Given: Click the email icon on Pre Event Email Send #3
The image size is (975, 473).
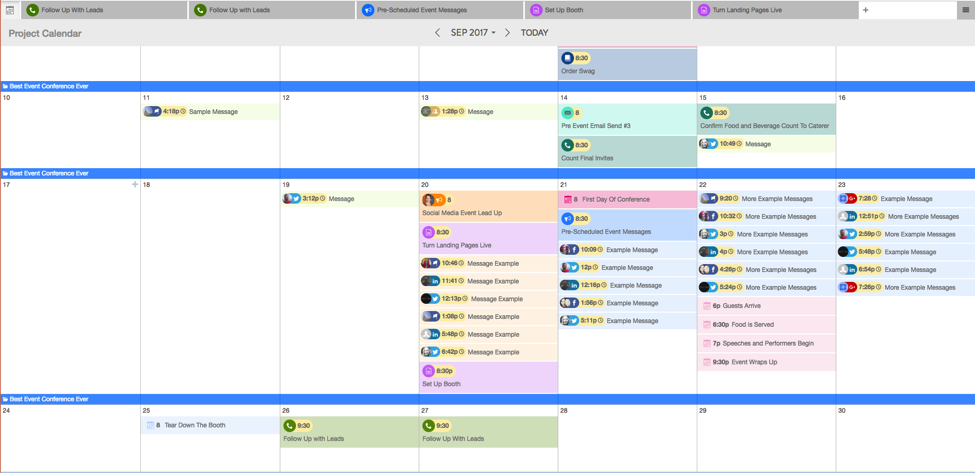Looking at the screenshot, I should (x=567, y=113).
